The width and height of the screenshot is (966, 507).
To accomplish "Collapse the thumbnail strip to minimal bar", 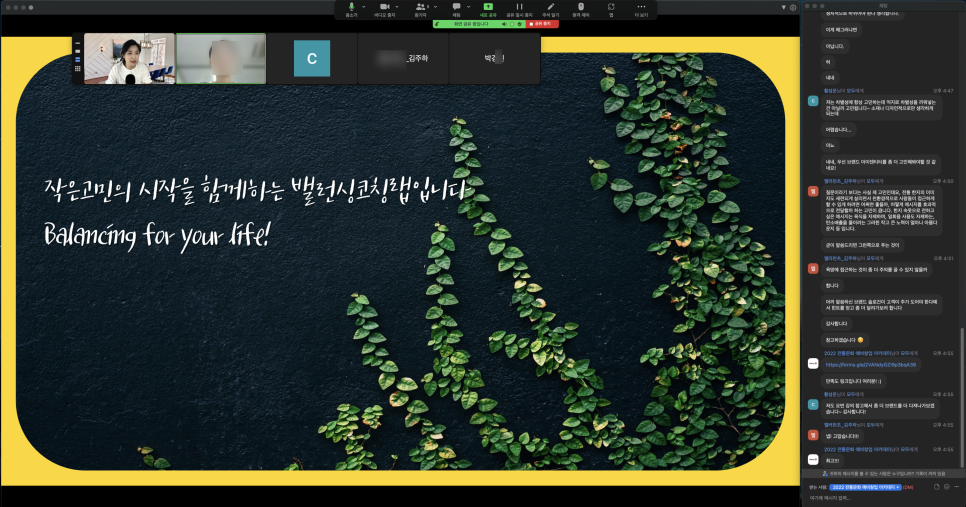I will point(78,44).
